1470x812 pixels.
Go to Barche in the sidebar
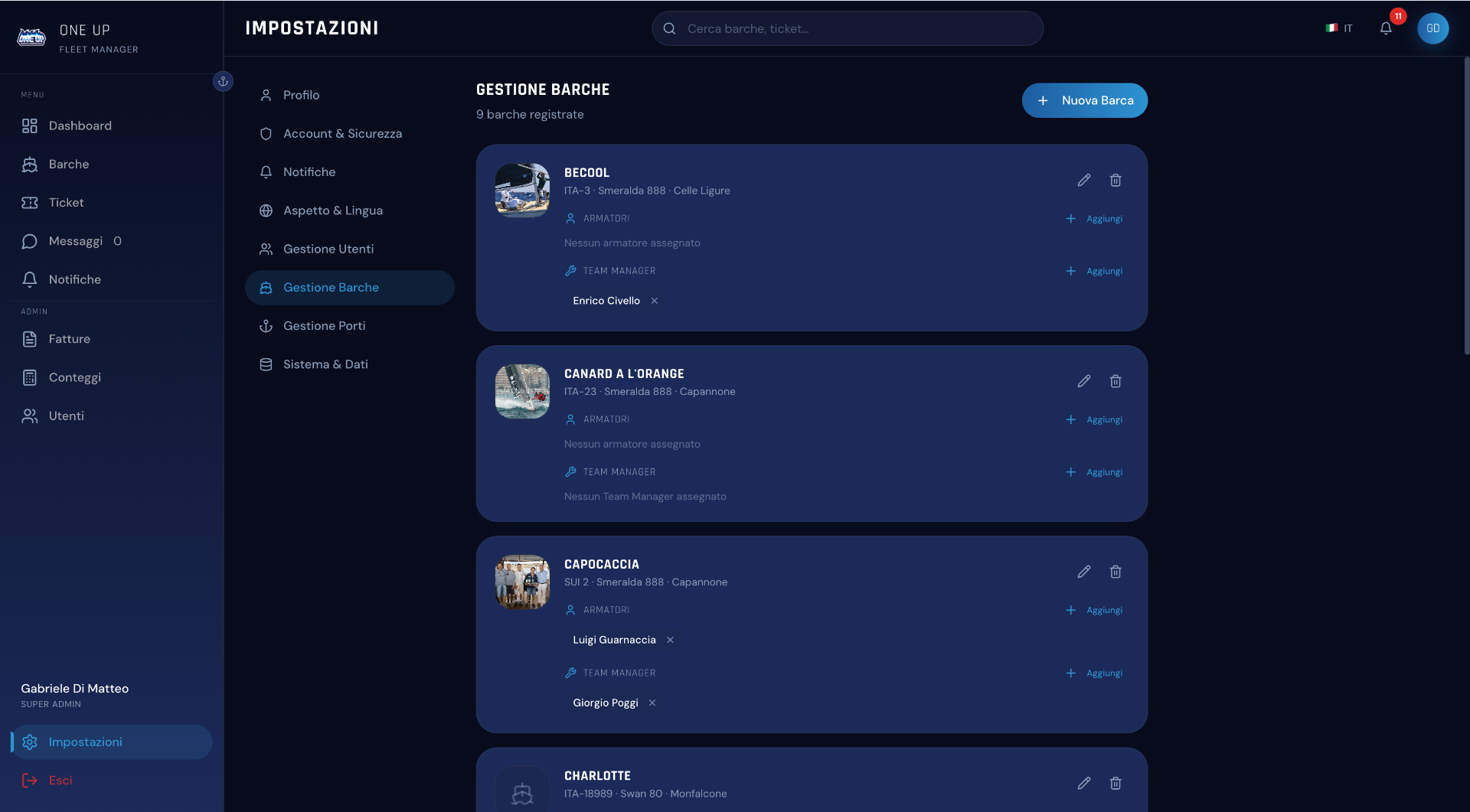[x=112, y=164]
